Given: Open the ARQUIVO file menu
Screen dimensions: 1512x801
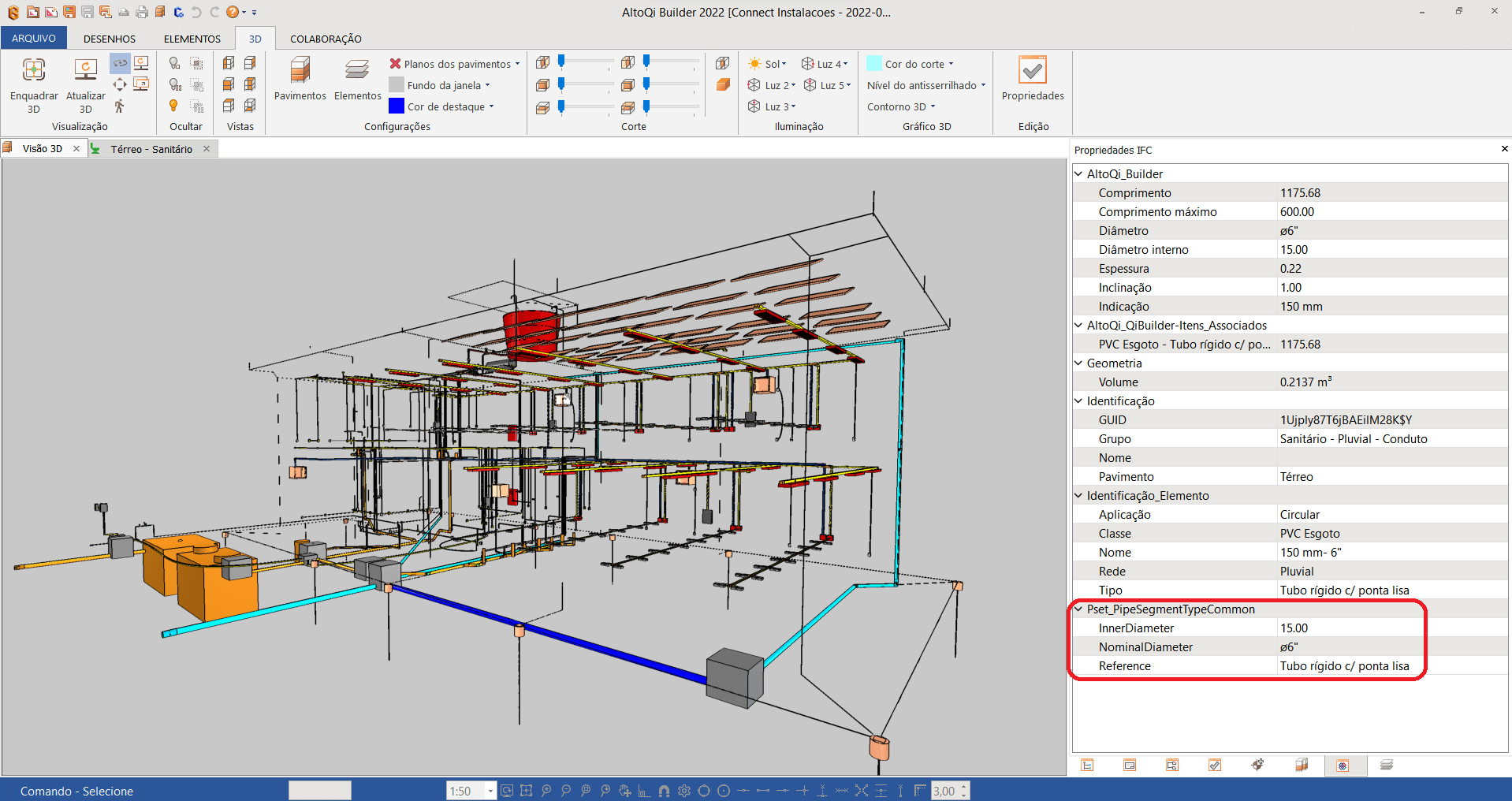Looking at the screenshot, I should click(x=34, y=39).
